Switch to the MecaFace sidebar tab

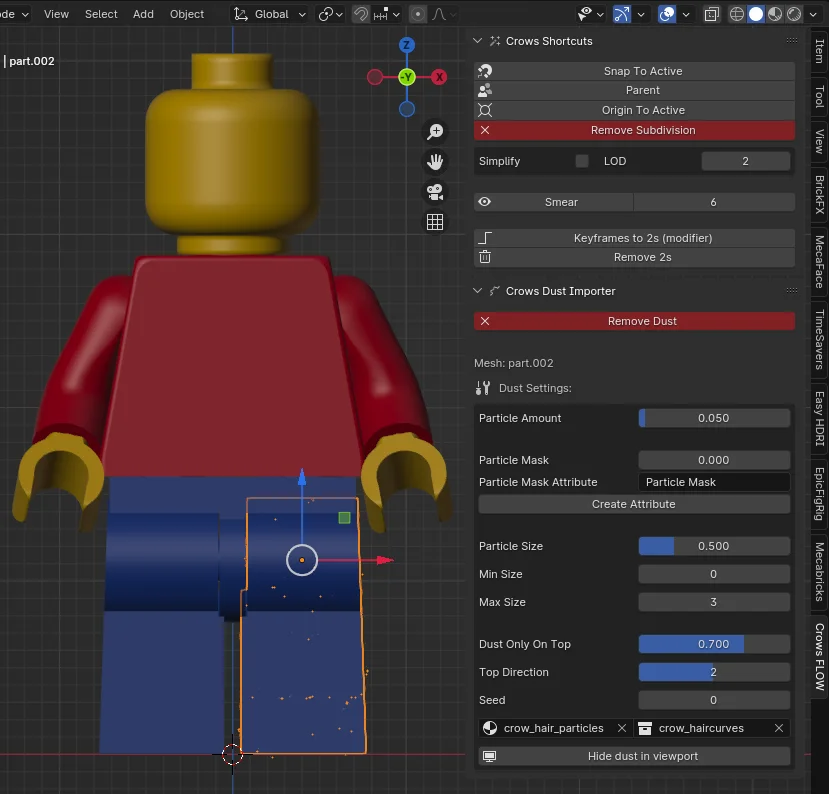click(x=818, y=262)
